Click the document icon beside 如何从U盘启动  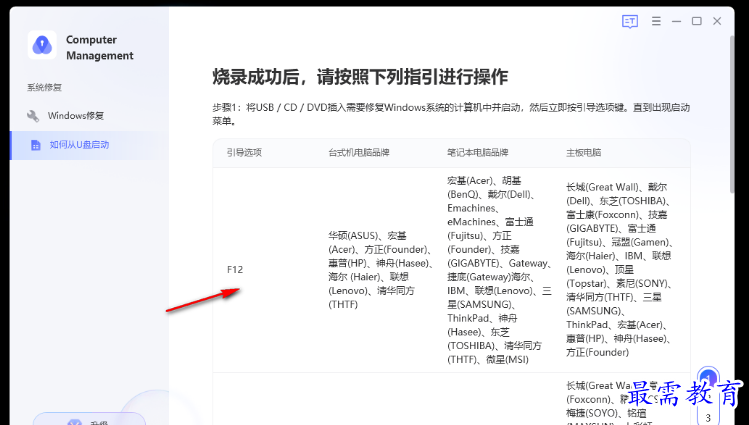35,145
